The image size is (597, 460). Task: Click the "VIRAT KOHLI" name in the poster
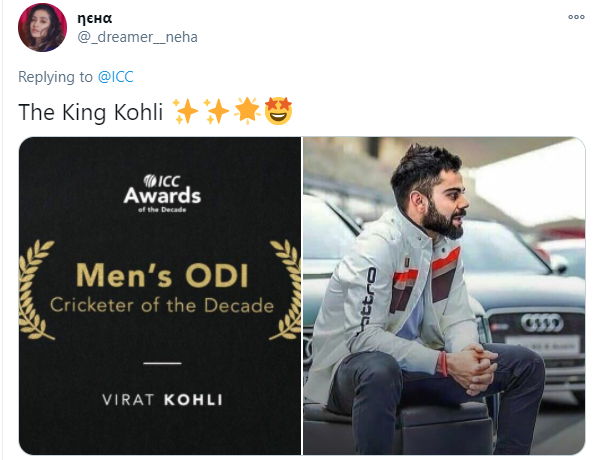pos(163,400)
